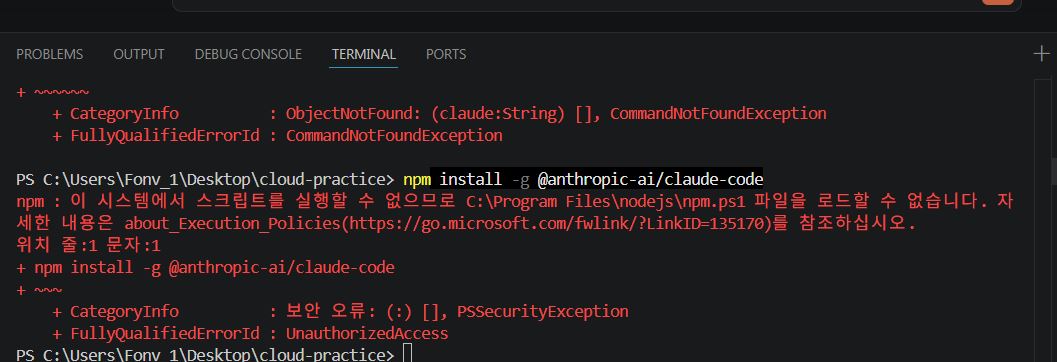Click the npm.ps1 file path in error

tap(605, 202)
